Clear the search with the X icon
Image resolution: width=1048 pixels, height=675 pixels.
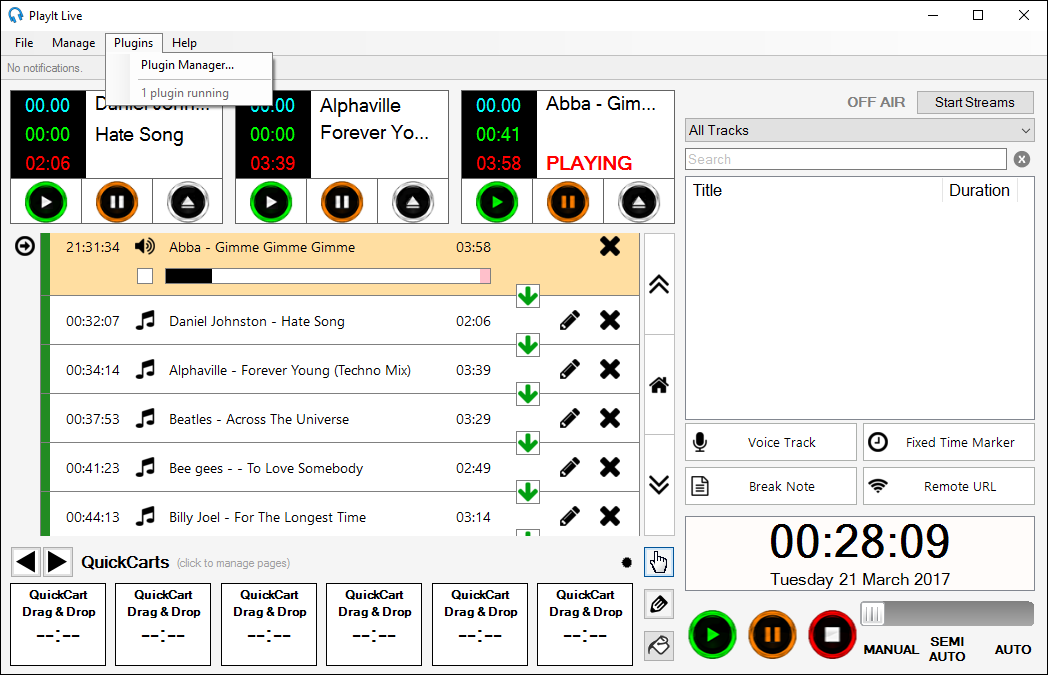point(1021,159)
